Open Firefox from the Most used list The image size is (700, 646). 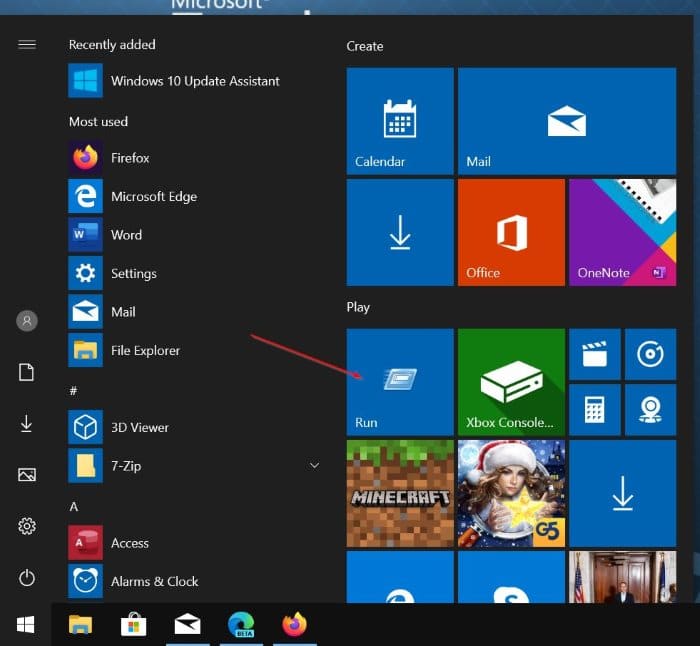tap(195, 158)
